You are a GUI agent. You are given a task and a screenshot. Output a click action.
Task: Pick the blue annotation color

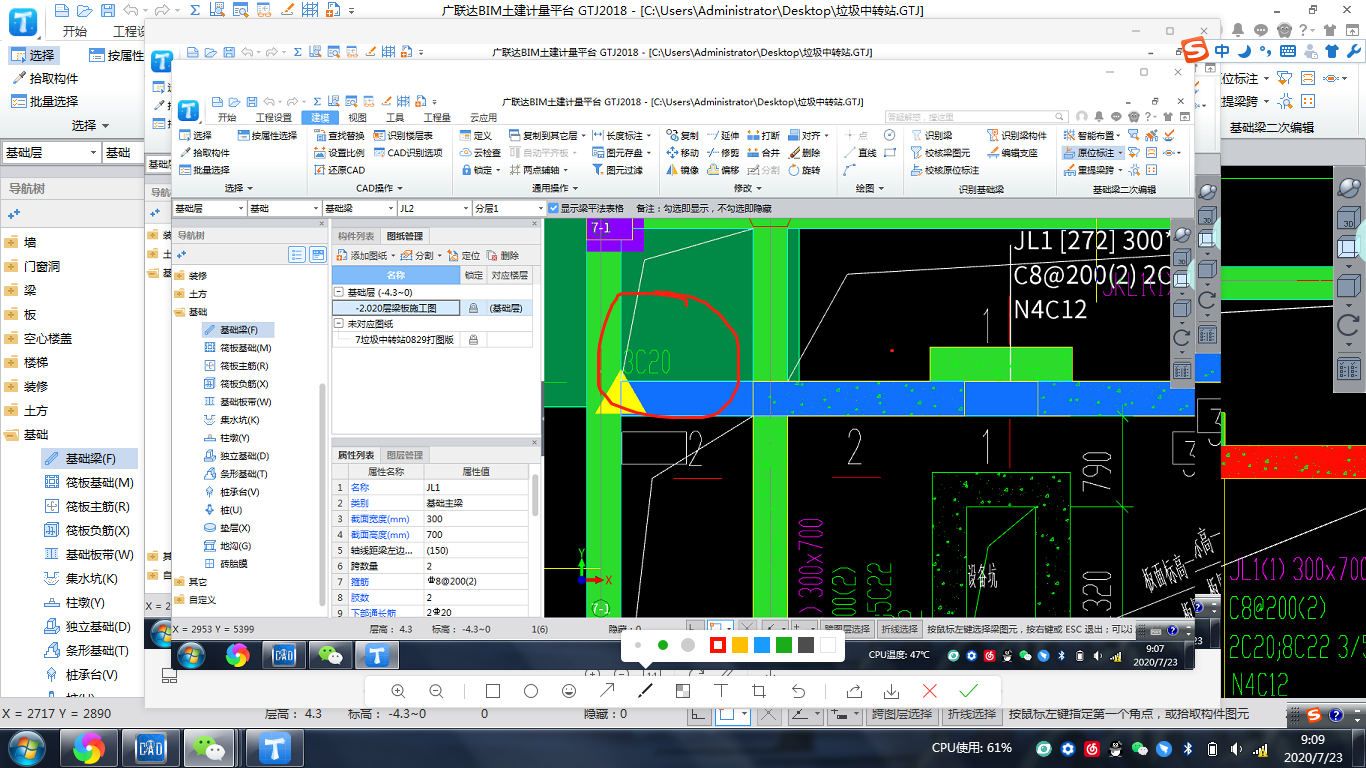coord(761,645)
